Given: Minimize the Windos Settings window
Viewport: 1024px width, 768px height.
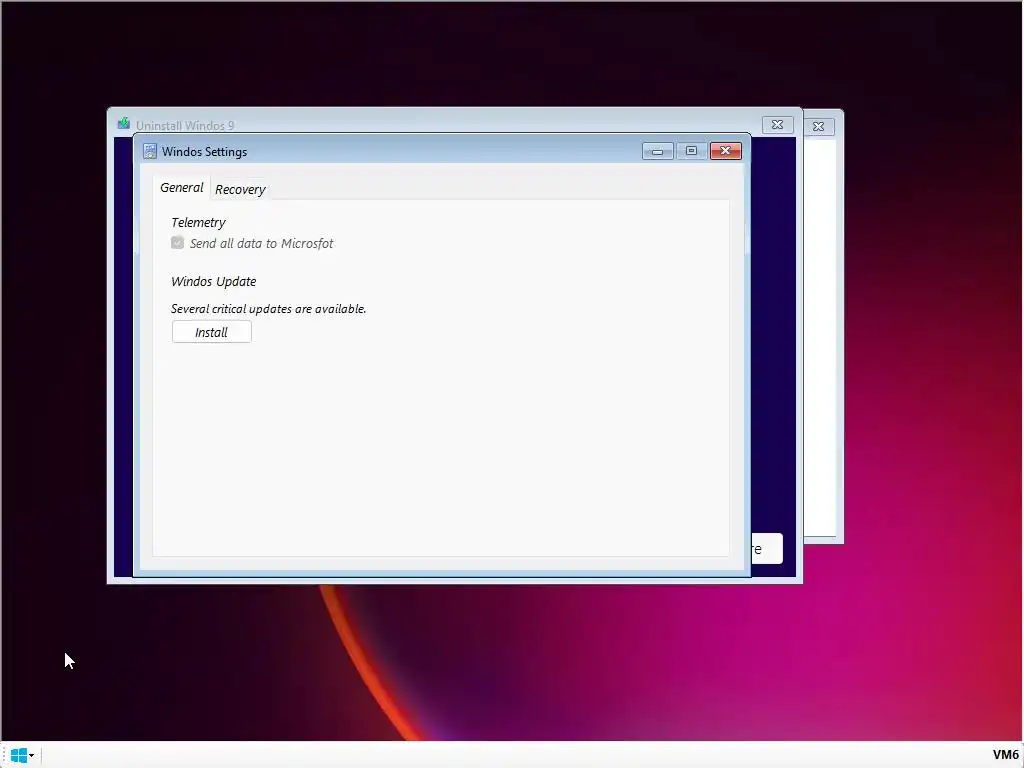Looking at the screenshot, I should tap(658, 151).
